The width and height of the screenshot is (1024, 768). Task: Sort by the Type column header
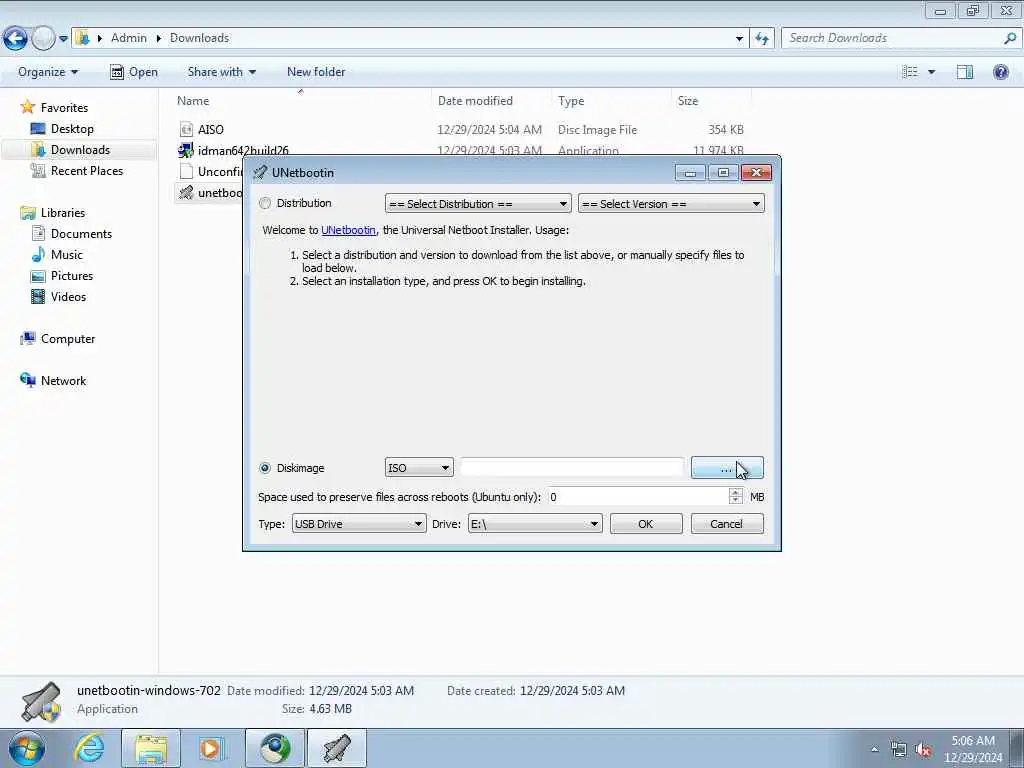pyautogui.click(x=571, y=101)
